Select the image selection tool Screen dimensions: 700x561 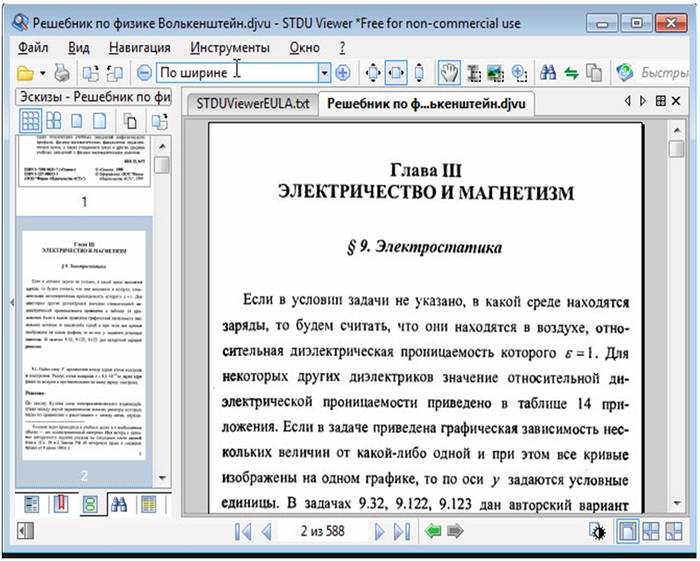[x=496, y=73]
